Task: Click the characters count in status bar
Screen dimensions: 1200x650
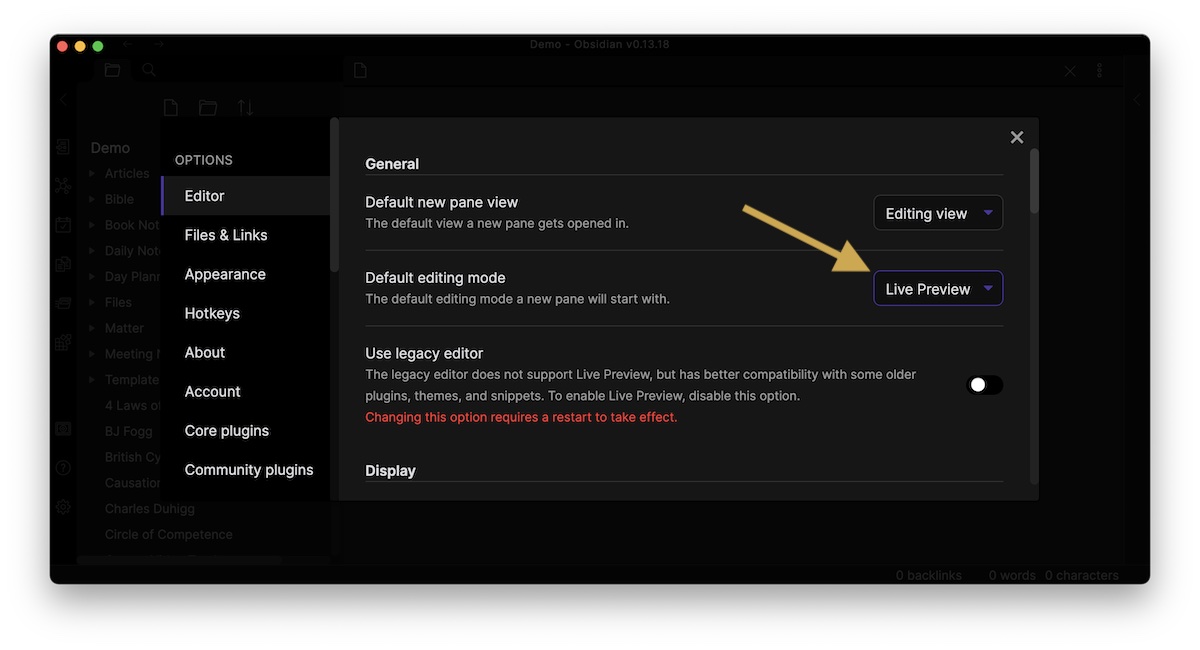Action: [x=1082, y=575]
